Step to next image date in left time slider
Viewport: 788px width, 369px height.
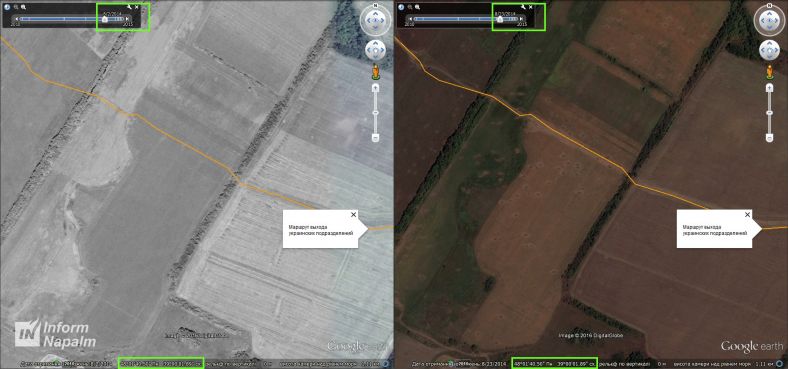pos(127,19)
